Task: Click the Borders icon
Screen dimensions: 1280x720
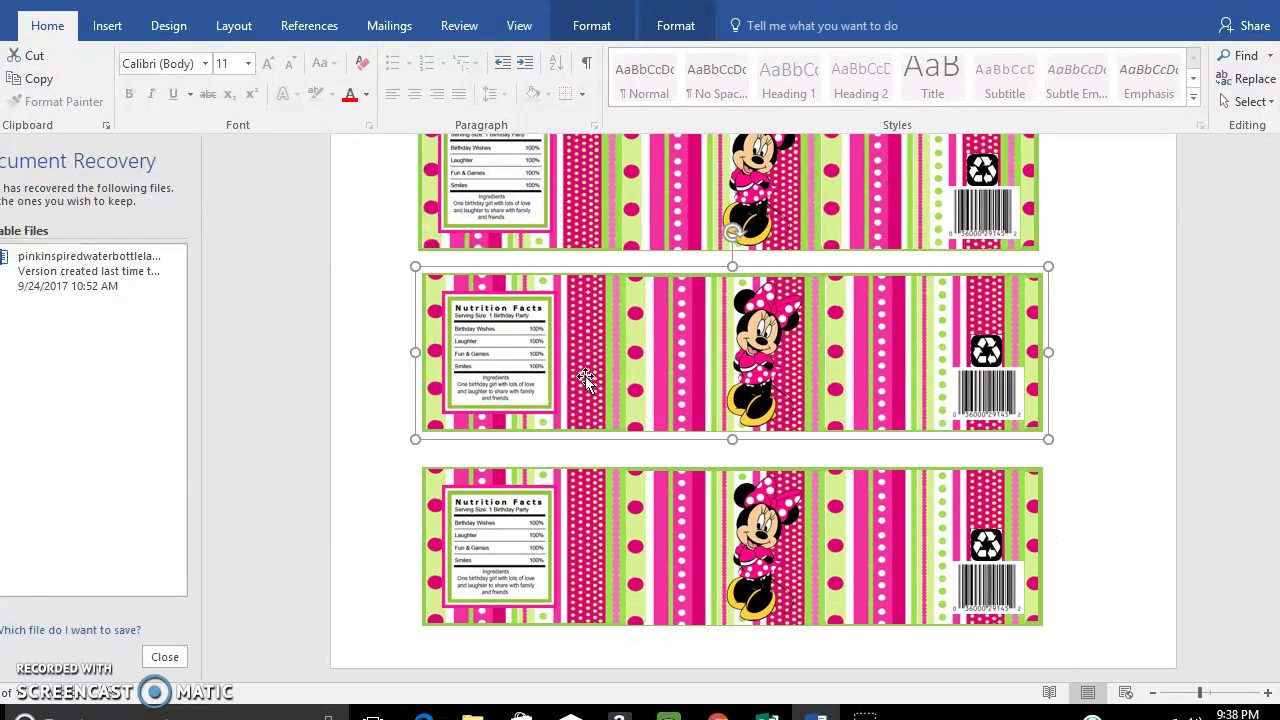Action: pyautogui.click(x=566, y=94)
